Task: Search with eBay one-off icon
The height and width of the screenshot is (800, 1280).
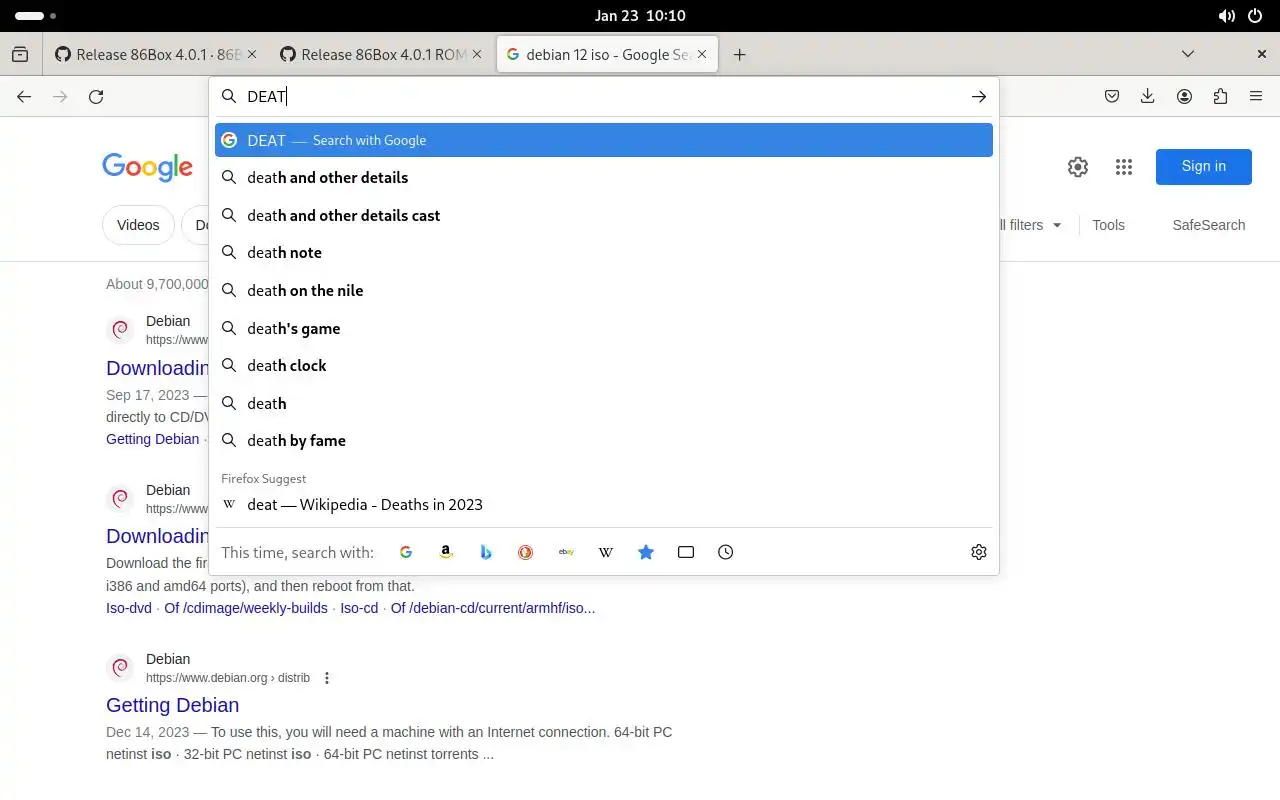Action: [566, 552]
